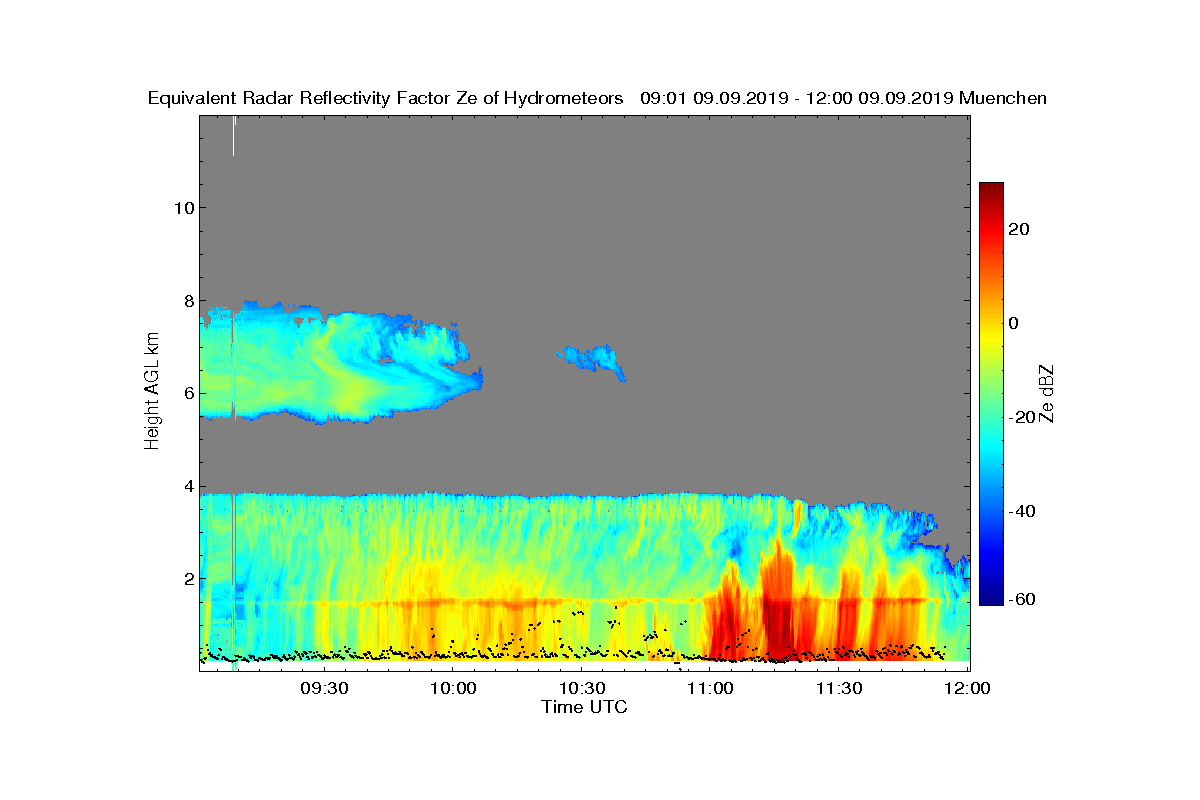The image size is (1200, 800).
Task: Click the 10:00 time axis label
Action: (453, 689)
